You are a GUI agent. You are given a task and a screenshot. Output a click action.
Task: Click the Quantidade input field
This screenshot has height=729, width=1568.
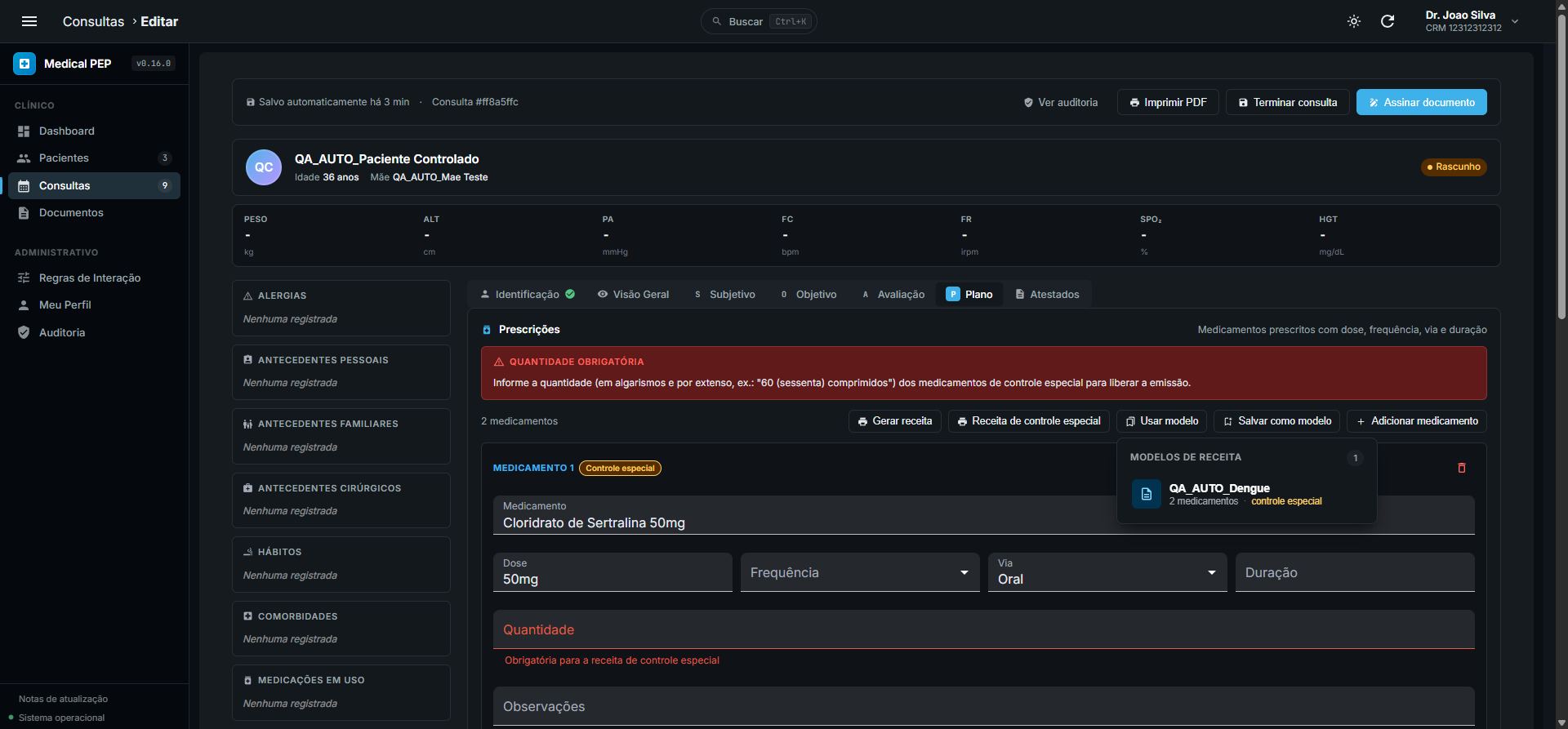point(984,629)
